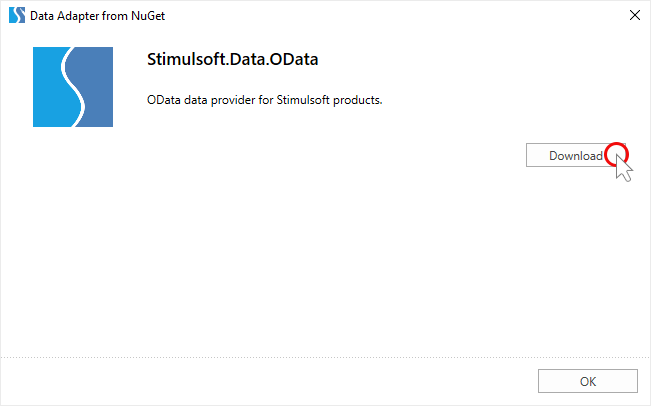Image resolution: width=652 pixels, height=406 pixels.
Task: Click the darker blue half of logo
Action: coord(96,87)
